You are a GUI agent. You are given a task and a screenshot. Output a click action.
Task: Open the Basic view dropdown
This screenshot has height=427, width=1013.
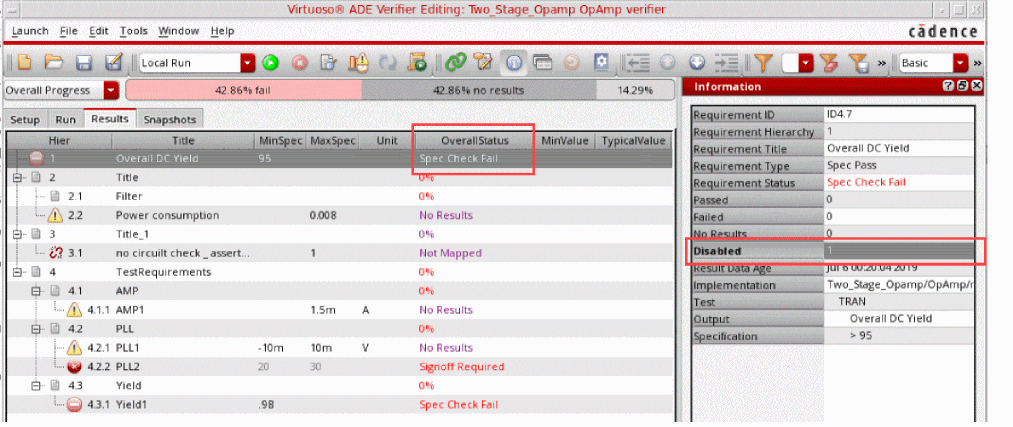click(961, 63)
